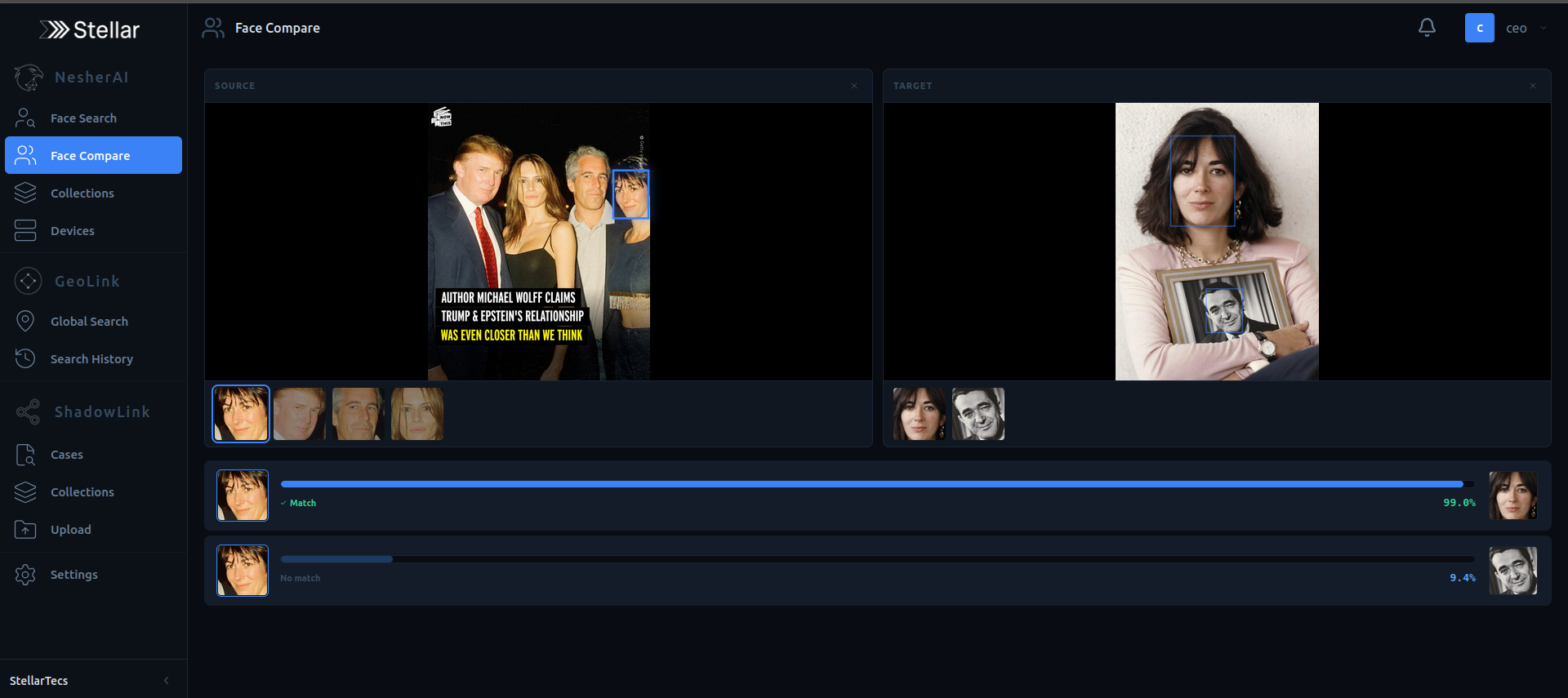Expand the ceo user dropdown
Viewport: 1568px width, 698px height.
point(1543,28)
